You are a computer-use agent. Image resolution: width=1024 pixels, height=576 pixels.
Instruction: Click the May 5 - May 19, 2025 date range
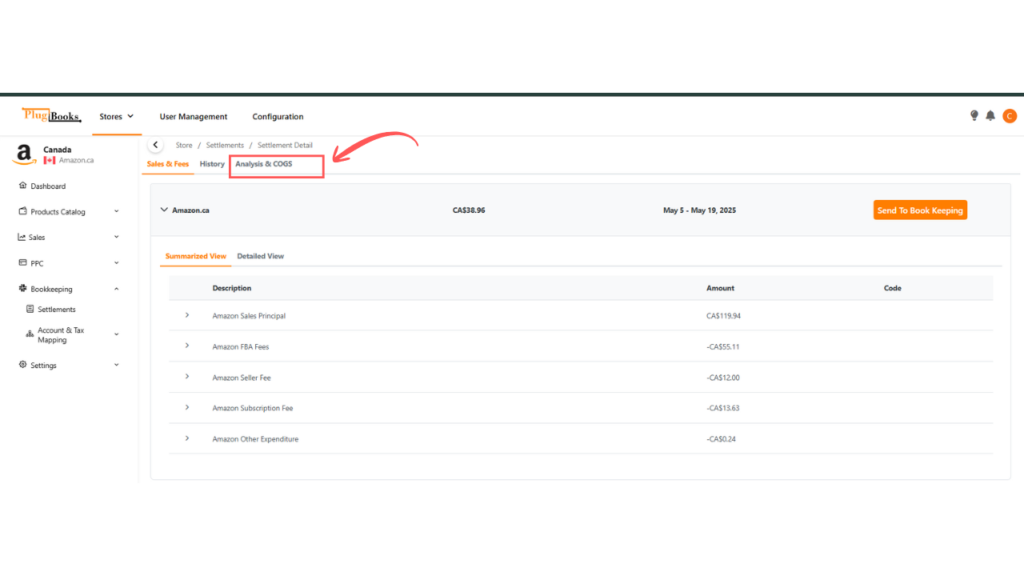pyautogui.click(x=699, y=210)
